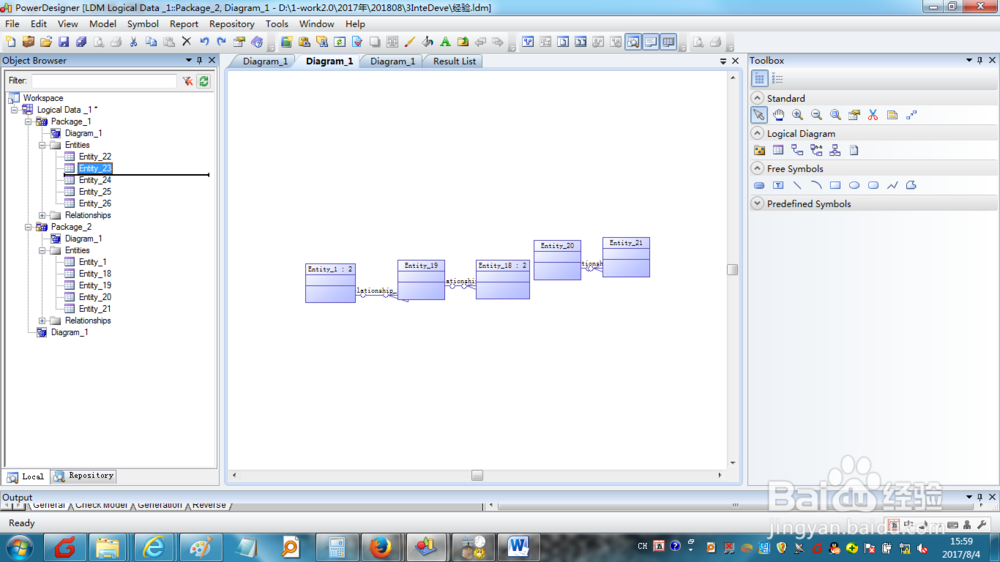The image size is (1000, 562).
Task: Click the Redo arrow in the toolbar
Action: (221, 42)
